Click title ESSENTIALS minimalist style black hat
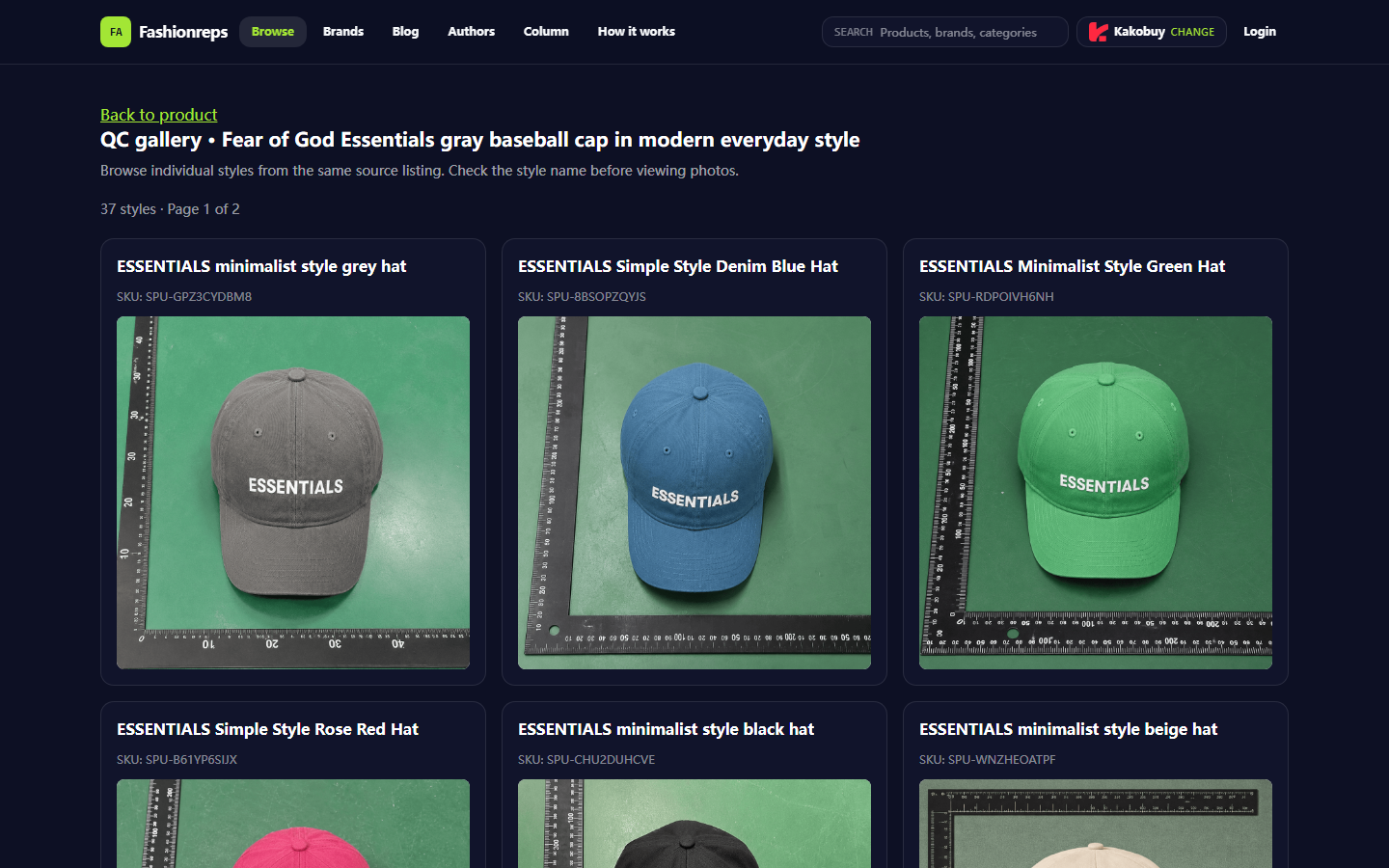 pyautogui.click(x=666, y=729)
